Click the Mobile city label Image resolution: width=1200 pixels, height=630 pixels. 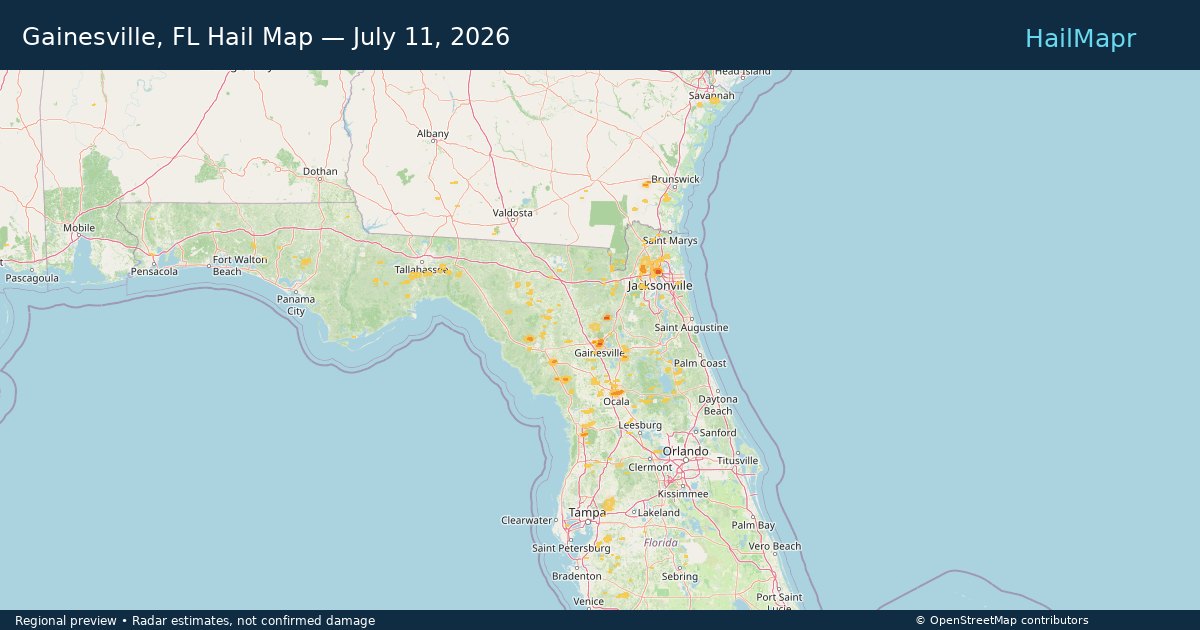[79, 228]
